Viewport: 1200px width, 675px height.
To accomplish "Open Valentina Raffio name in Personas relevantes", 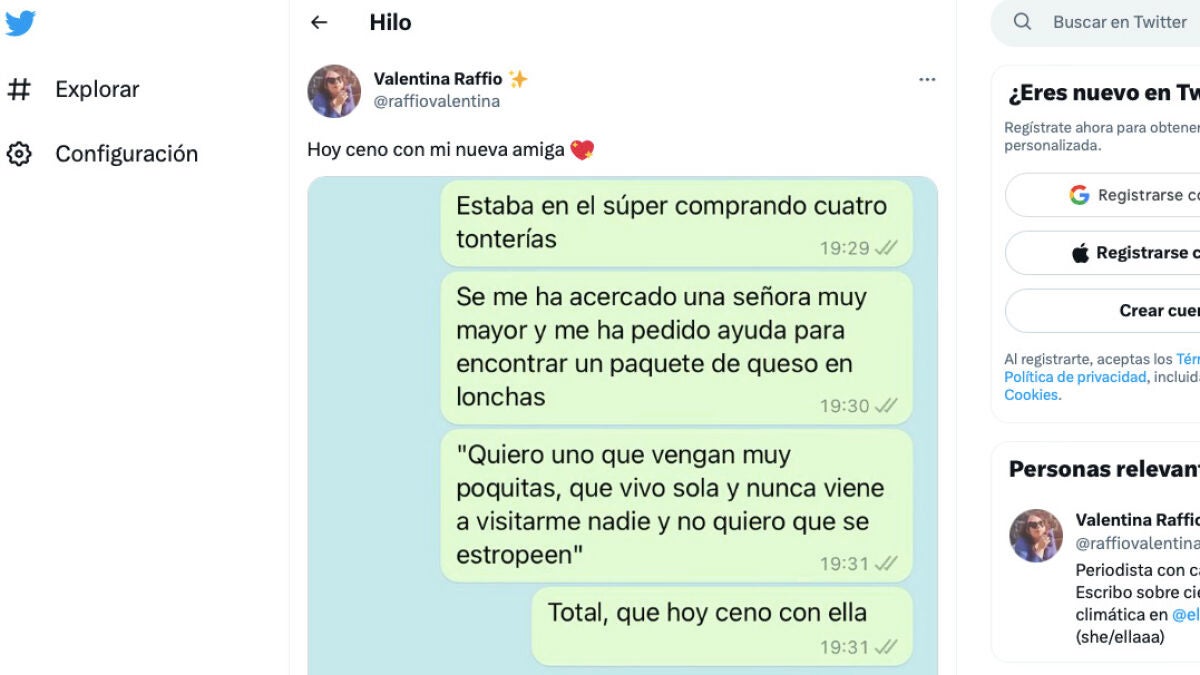I will point(1137,520).
